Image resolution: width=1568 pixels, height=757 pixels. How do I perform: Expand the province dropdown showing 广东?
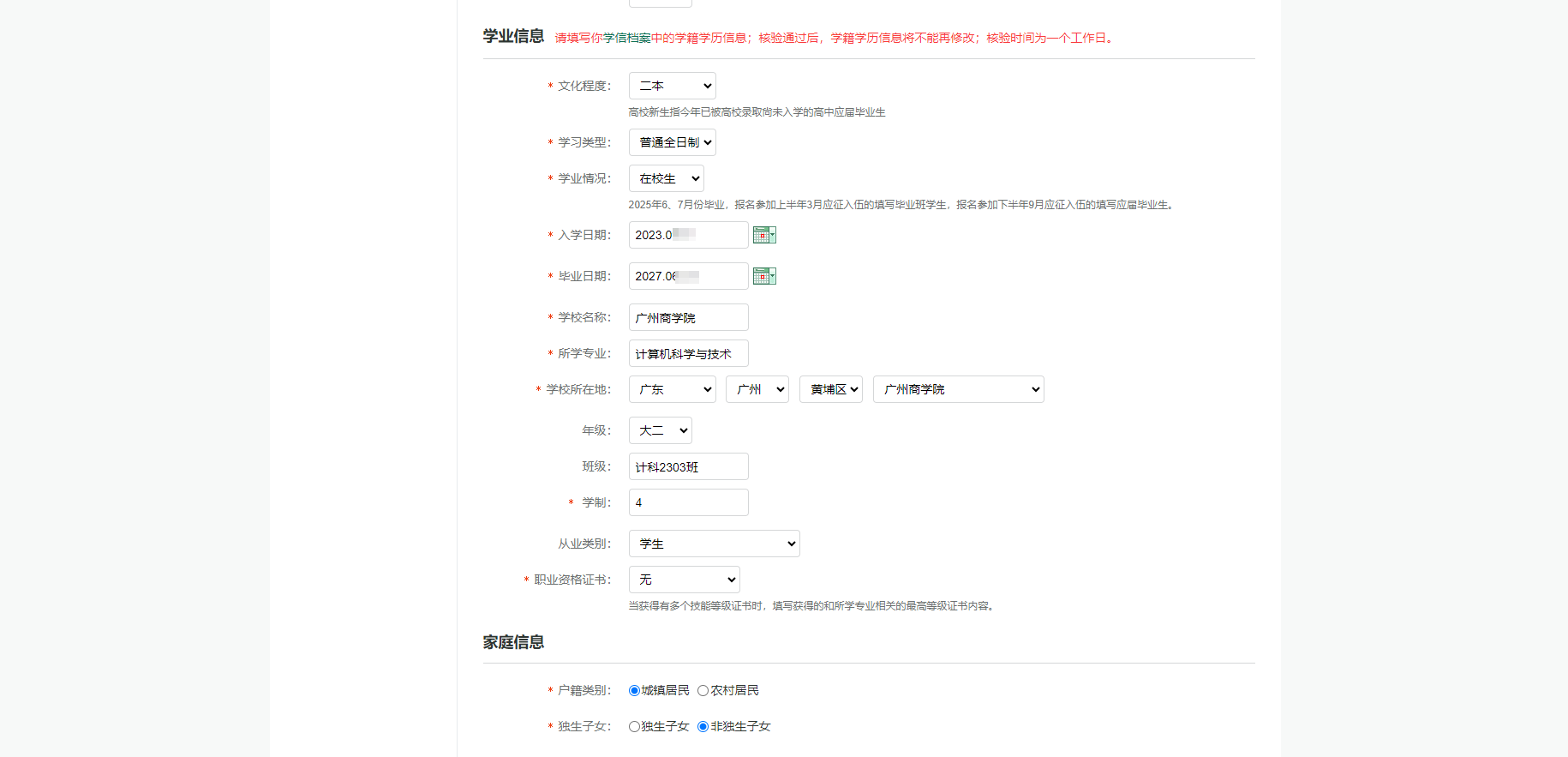(x=672, y=389)
